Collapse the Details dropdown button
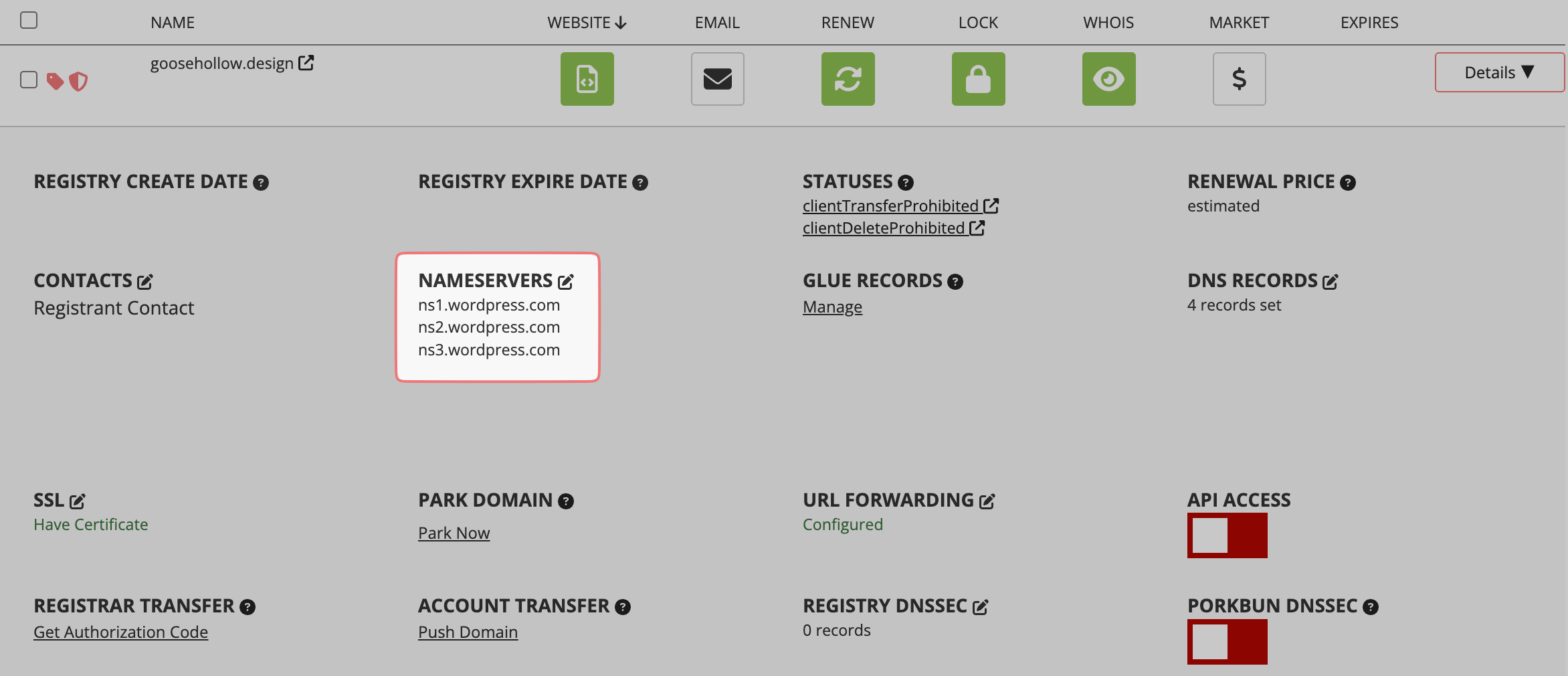 click(1499, 72)
